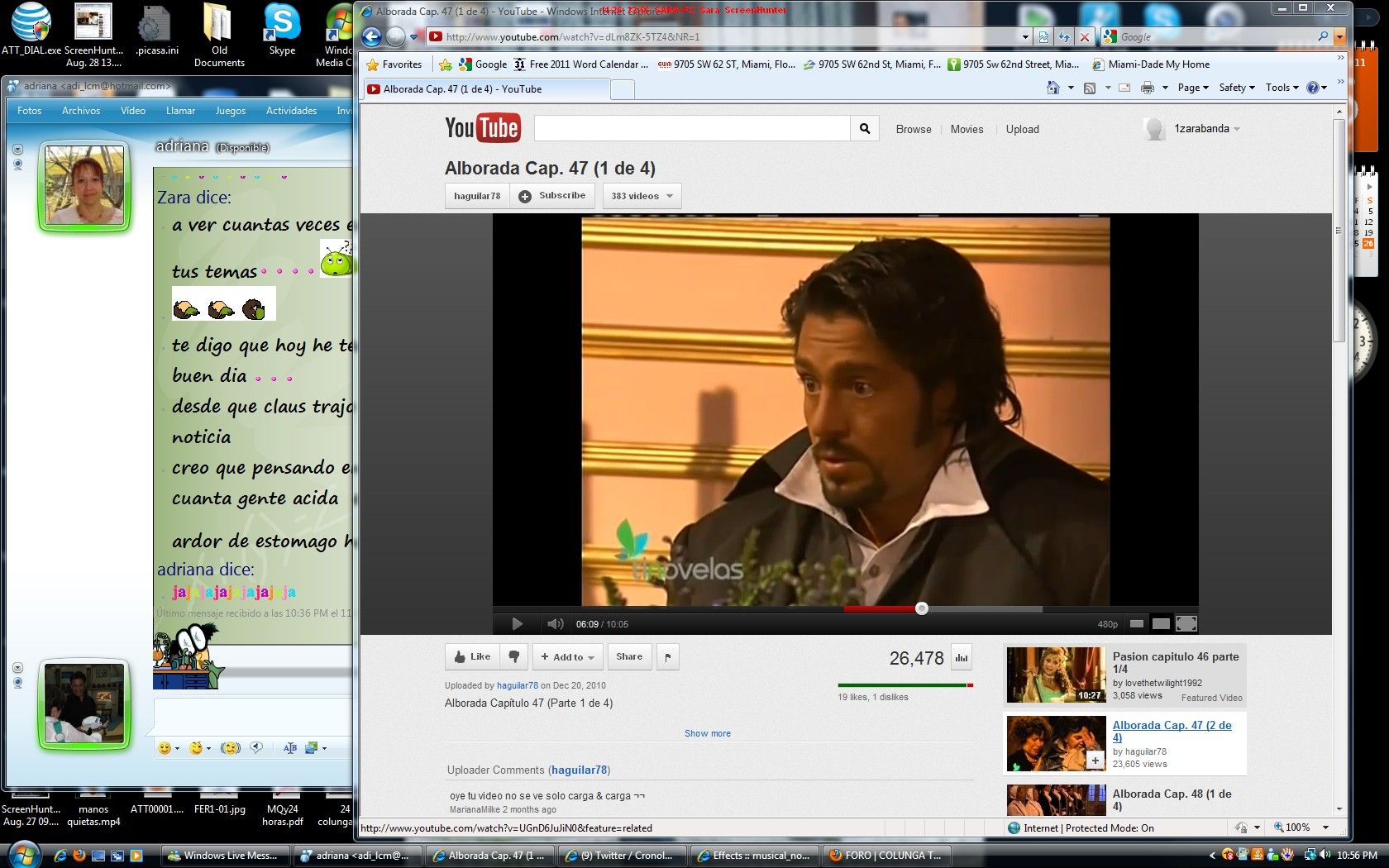Click the Internet Explorer back arrow
Viewport: 1389px width, 868px height.
click(x=372, y=36)
